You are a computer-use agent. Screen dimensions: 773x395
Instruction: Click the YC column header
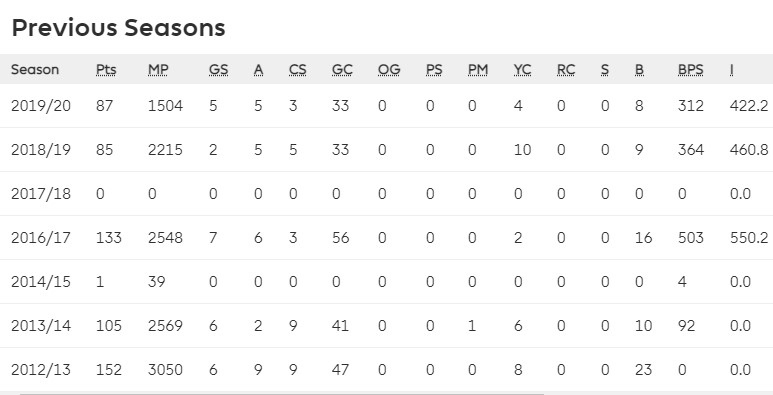click(x=522, y=70)
